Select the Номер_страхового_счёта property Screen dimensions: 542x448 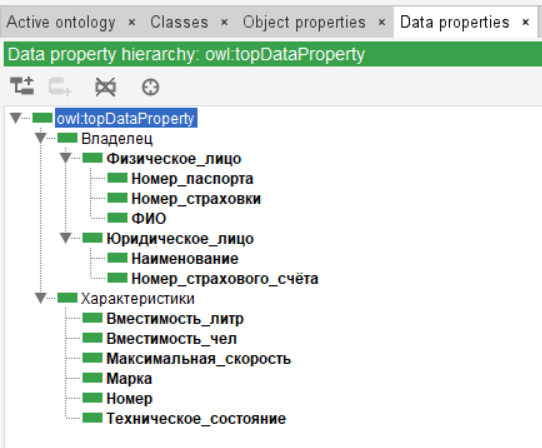click(225, 279)
